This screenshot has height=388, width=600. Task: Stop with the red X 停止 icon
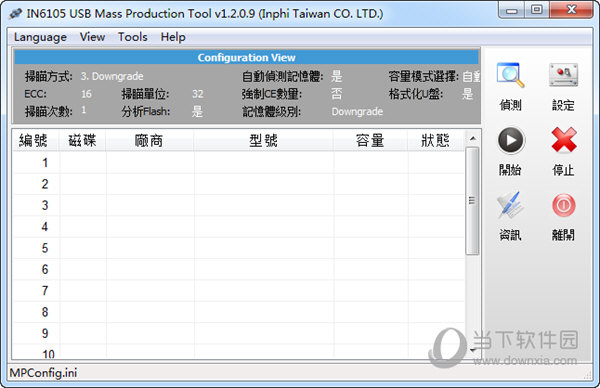point(564,140)
